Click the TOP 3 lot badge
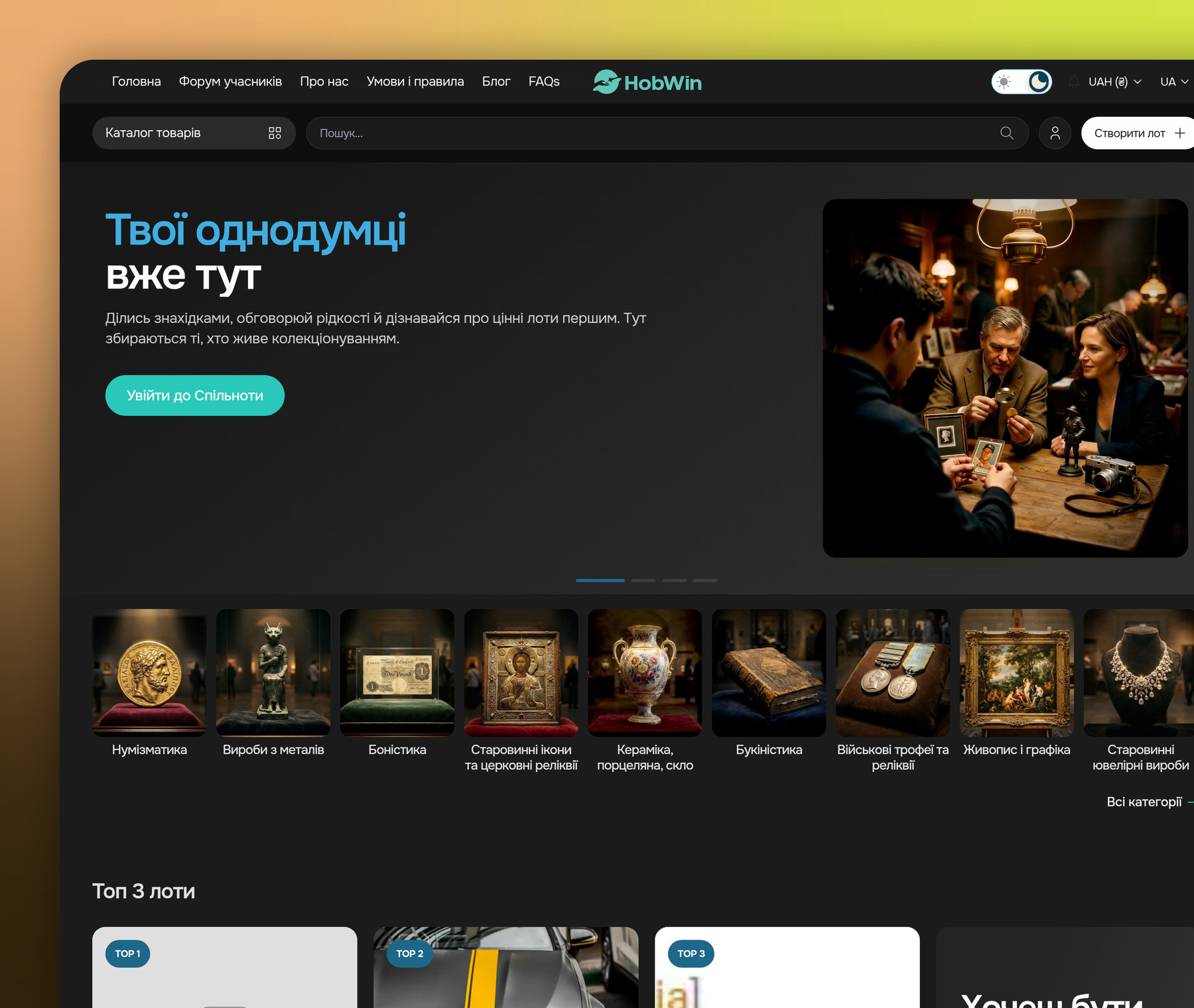1194x1008 pixels. pos(691,954)
